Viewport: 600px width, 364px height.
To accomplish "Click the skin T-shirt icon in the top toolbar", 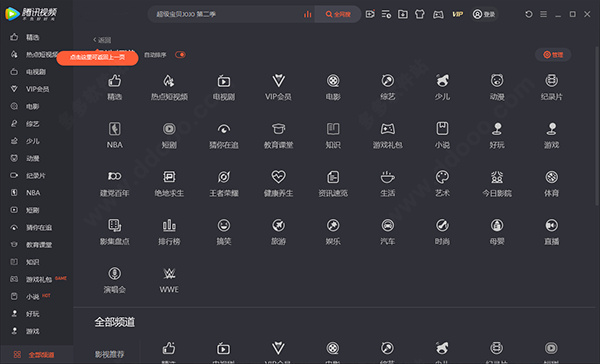I will (x=420, y=14).
